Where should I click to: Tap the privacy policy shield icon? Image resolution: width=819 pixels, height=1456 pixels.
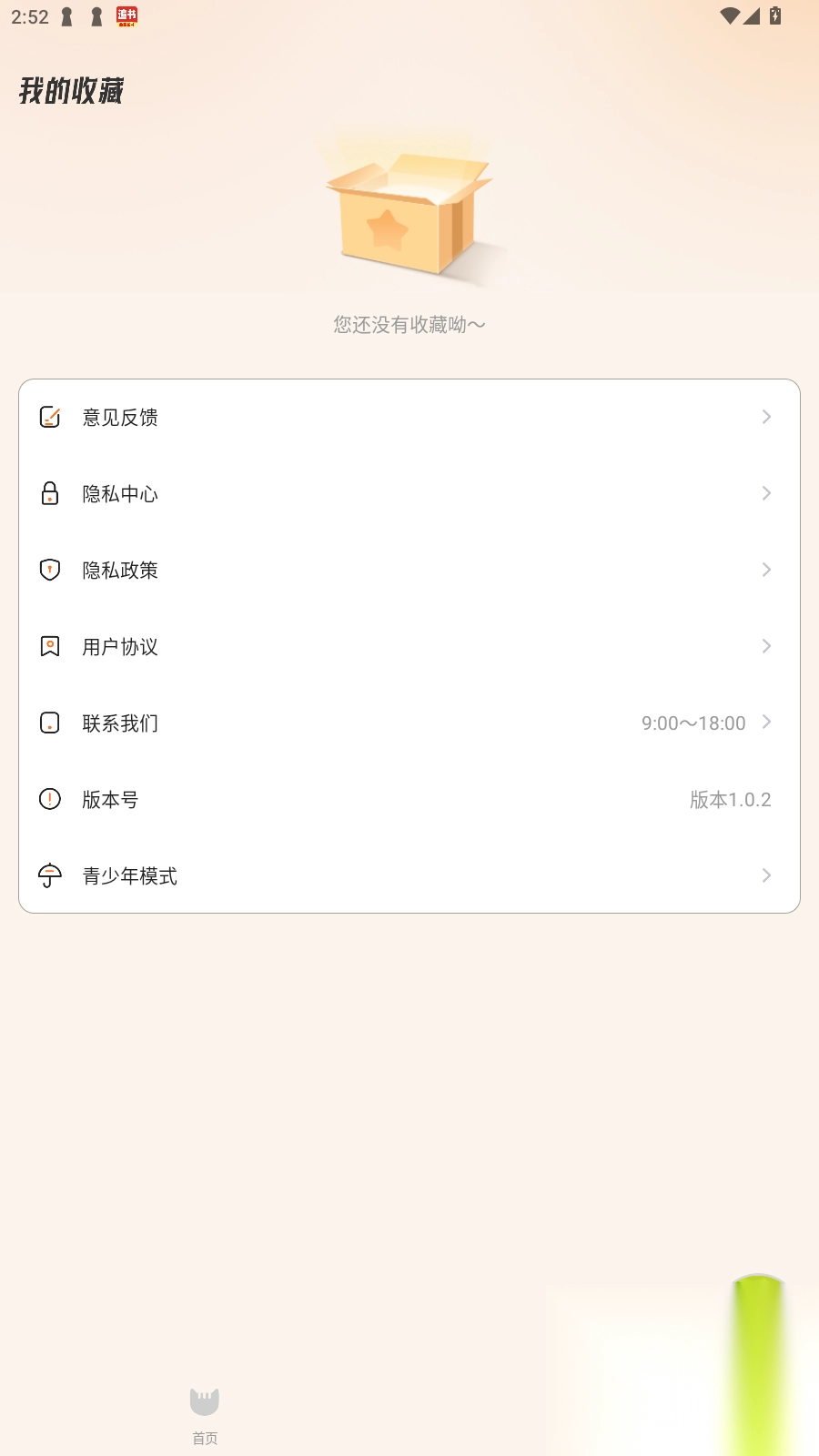point(50,570)
